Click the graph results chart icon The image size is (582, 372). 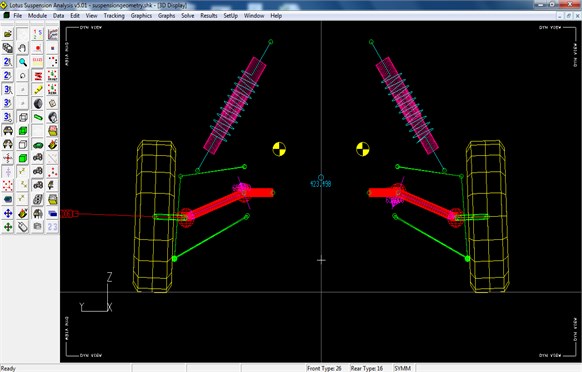click(52, 34)
